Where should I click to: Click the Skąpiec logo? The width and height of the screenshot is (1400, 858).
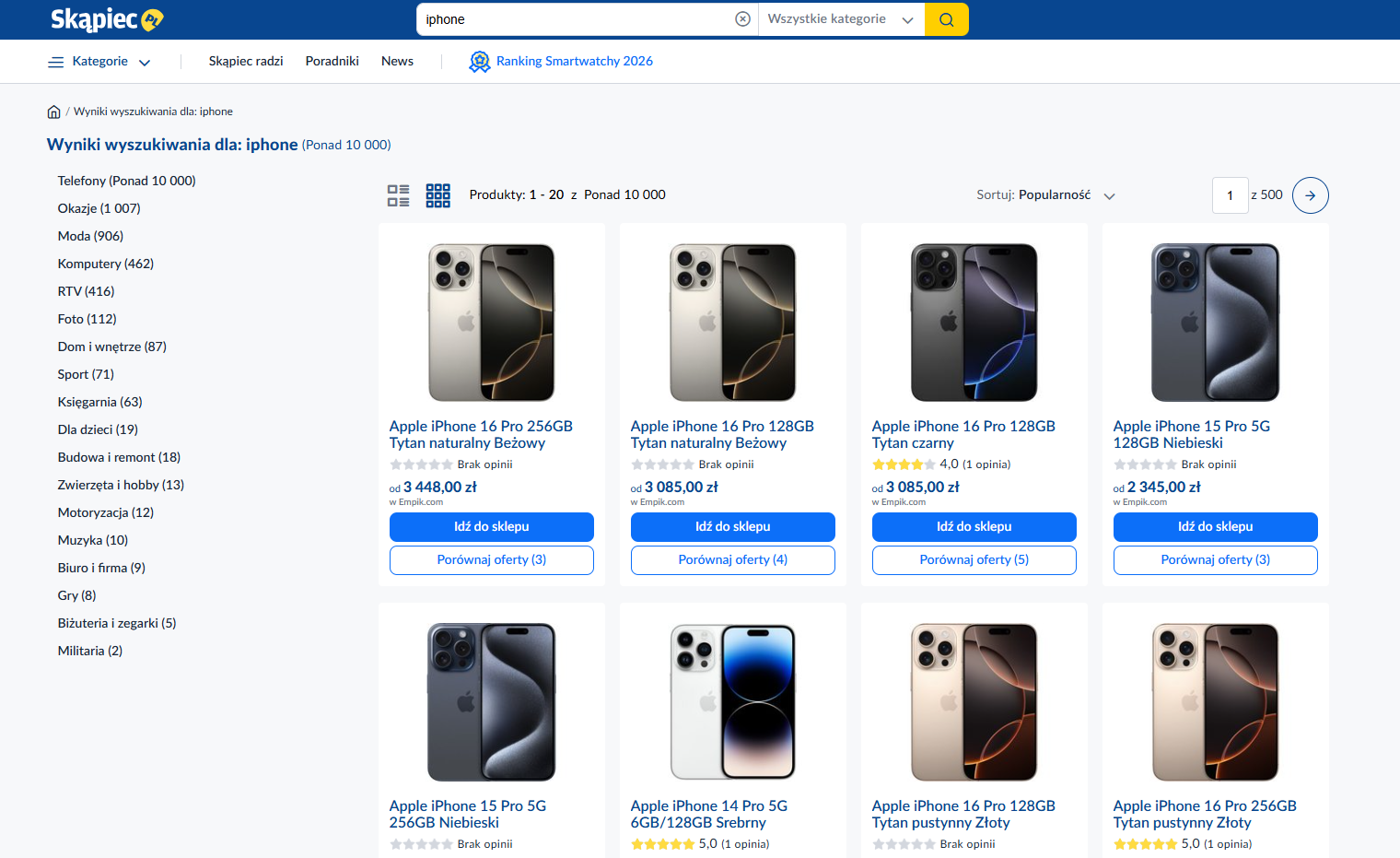pyautogui.click(x=107, y=19)
